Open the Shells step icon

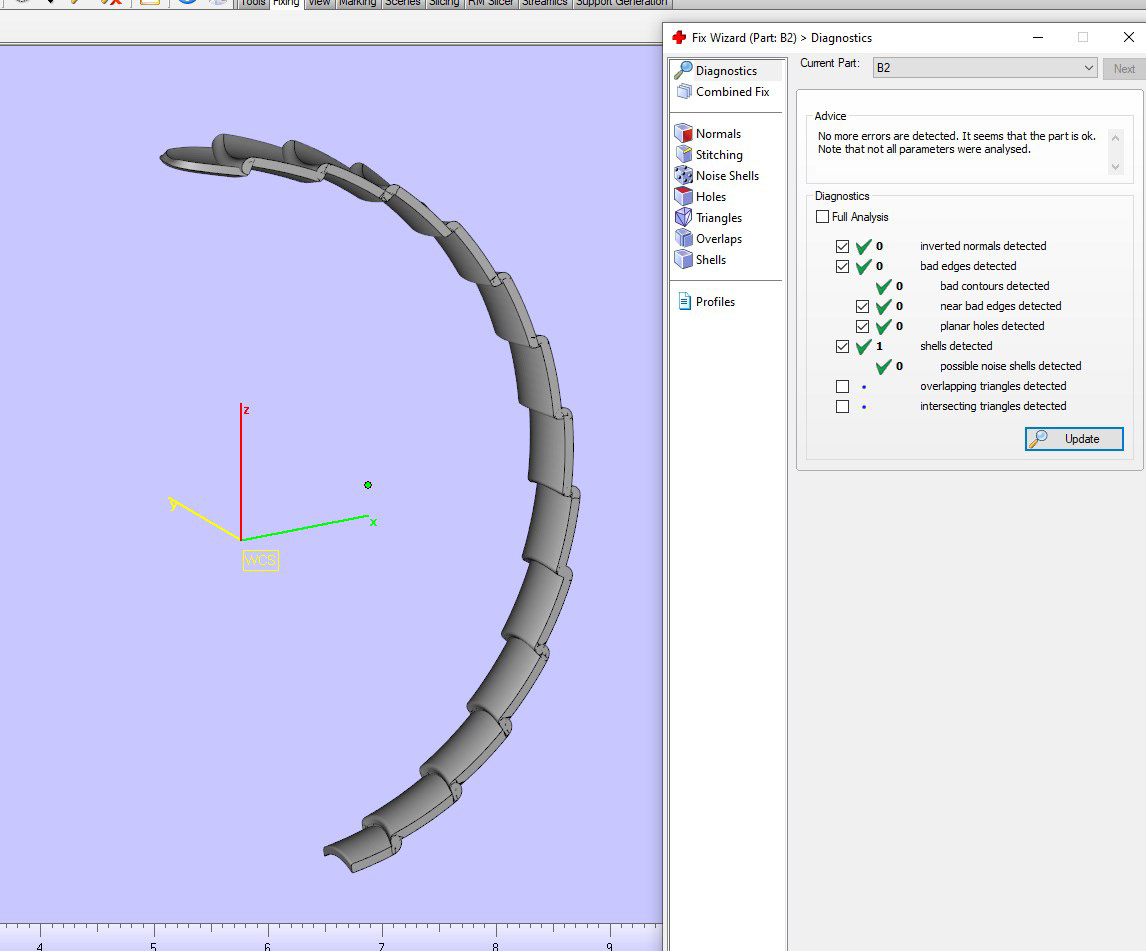684,260
